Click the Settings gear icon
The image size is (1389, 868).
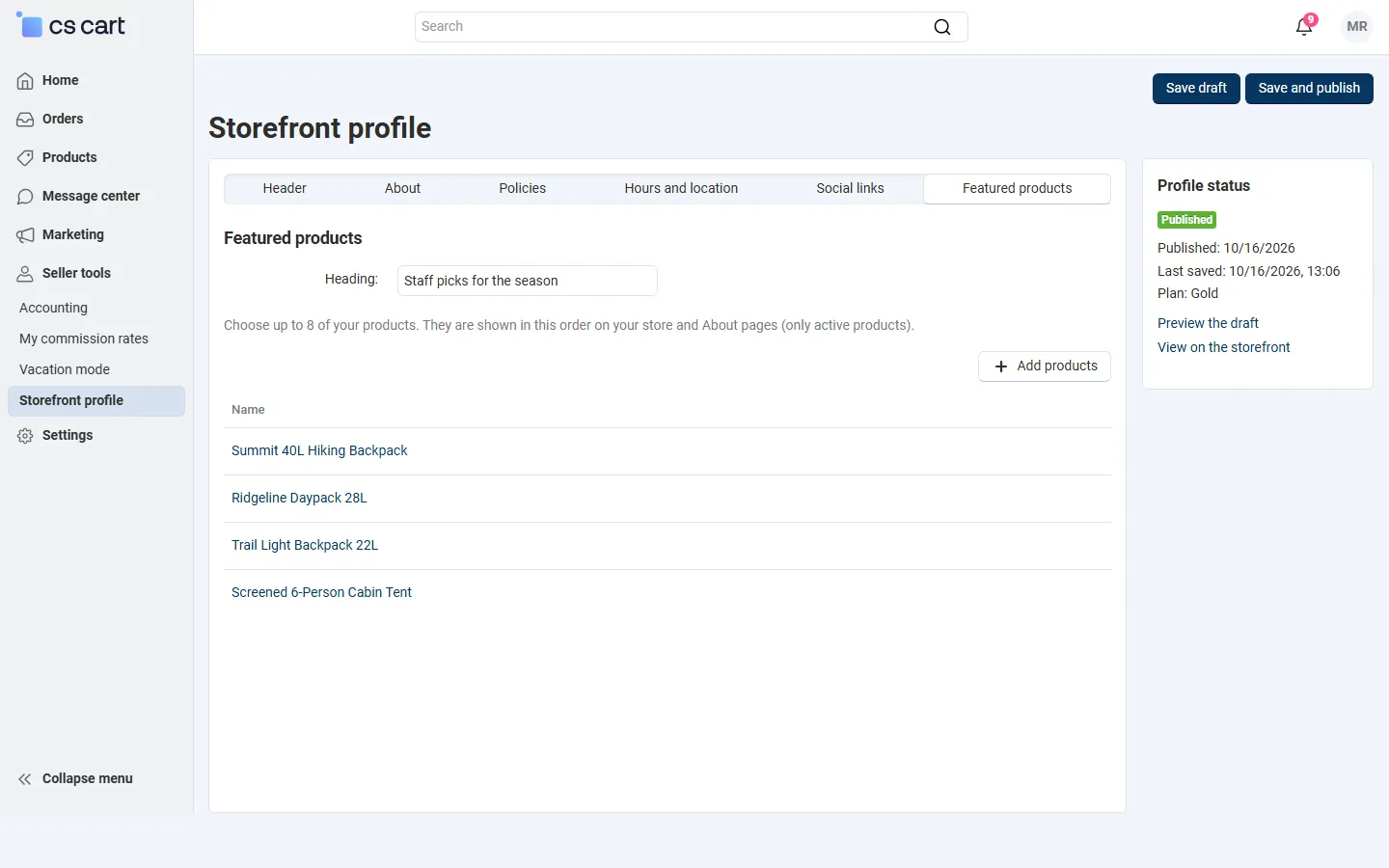click(25, 436)
